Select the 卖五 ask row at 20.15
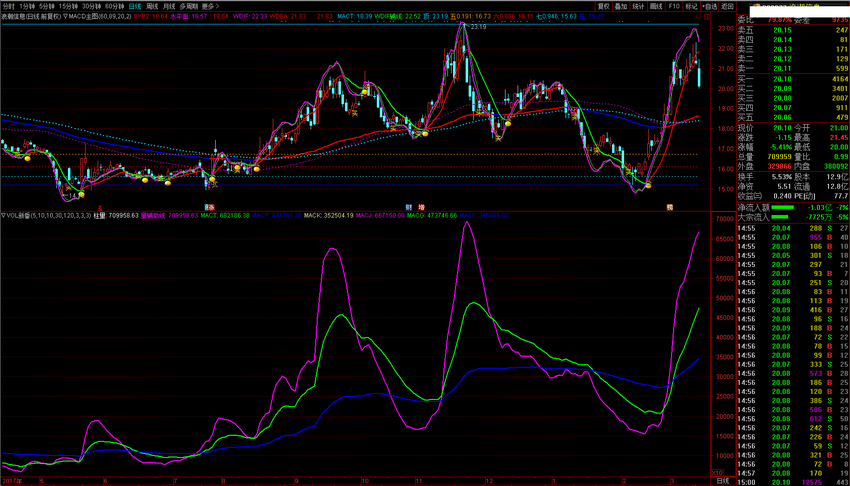This screenshot has width=850, height=486. click(x=793, y=30)
